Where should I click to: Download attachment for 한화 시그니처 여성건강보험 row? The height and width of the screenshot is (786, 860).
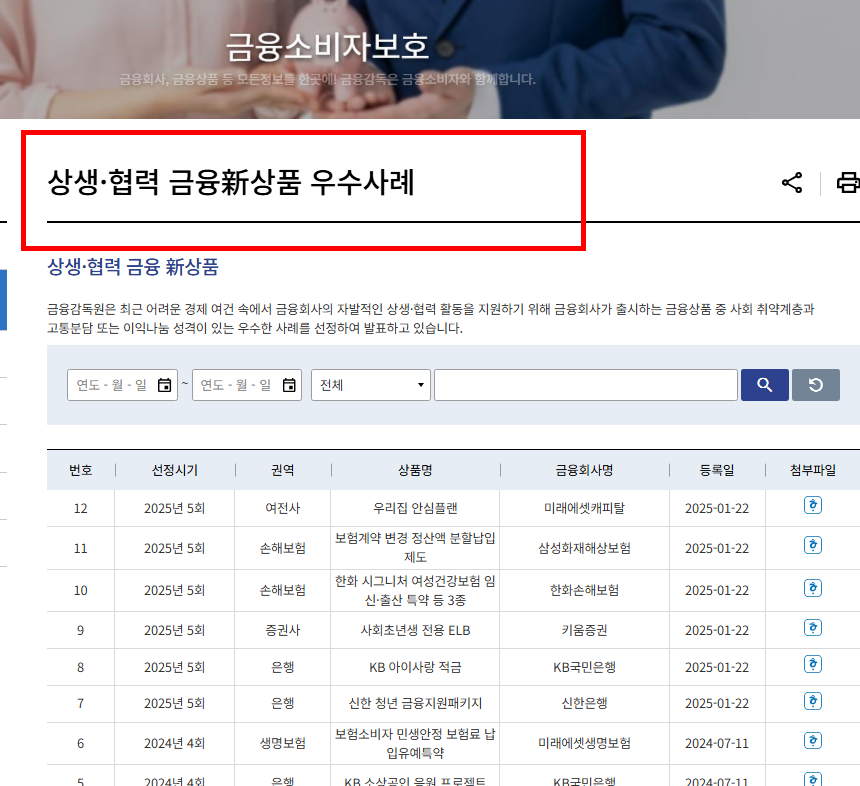[x=812, y=589]
